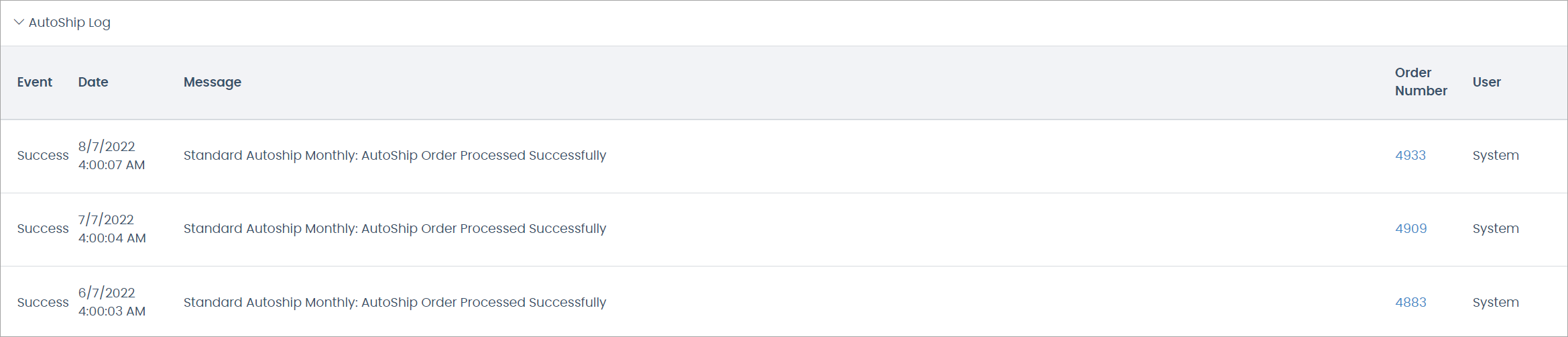This screenshot has height=337, width=1568.
Task: Open order number 4883 link
Action: tap(1410, 302)
